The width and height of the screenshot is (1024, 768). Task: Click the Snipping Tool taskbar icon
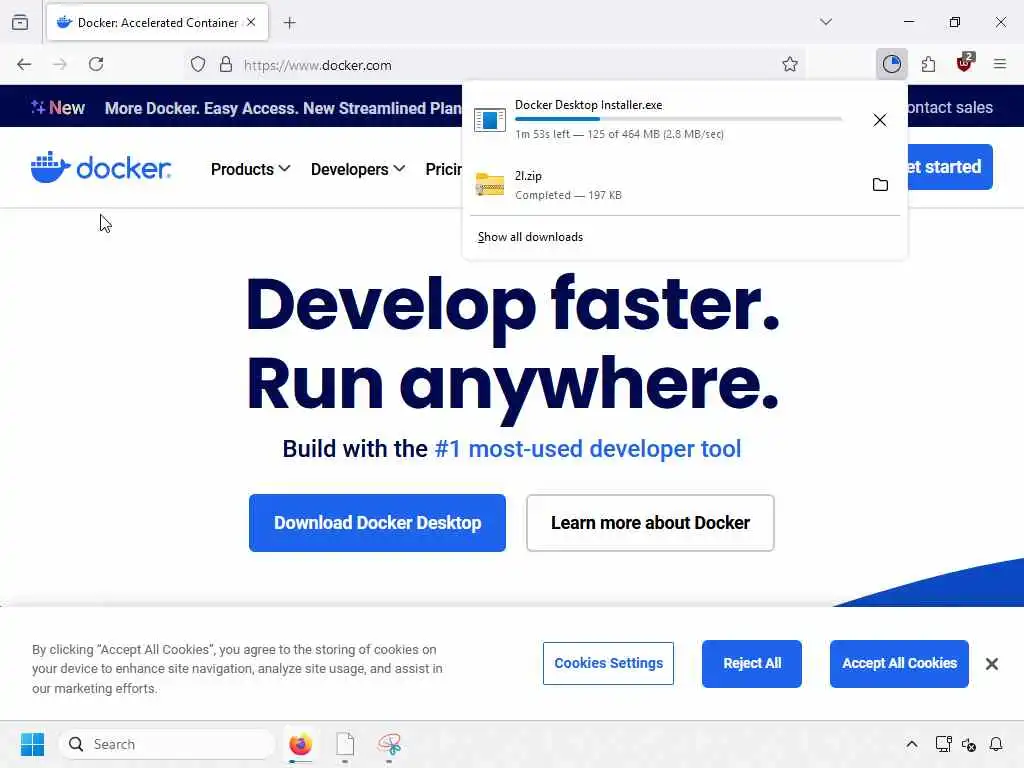pyautogui.click(x=389, y=744)
